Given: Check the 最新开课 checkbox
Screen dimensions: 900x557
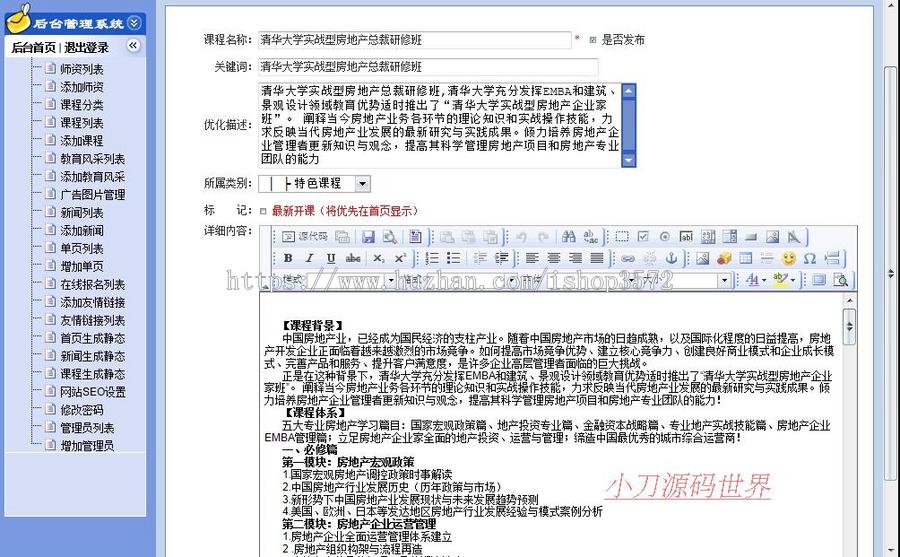Looking at the screenshot, I should [x=263, y=211].
